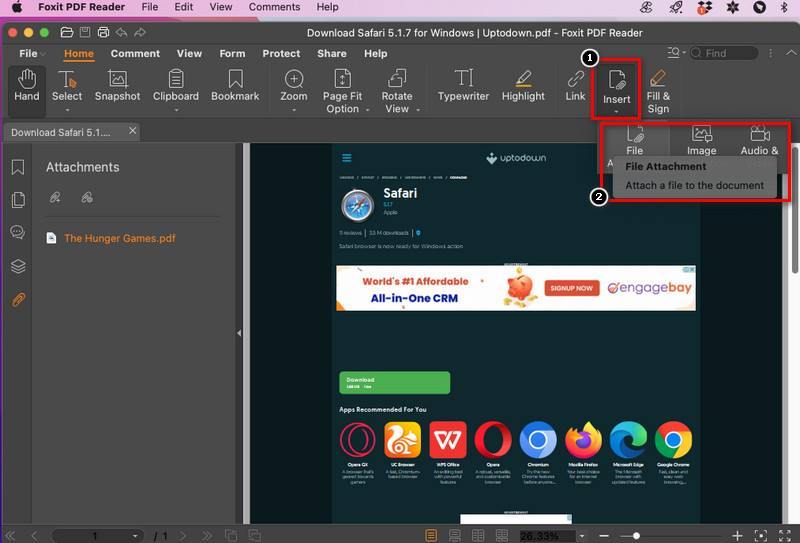Switch to the View ribbon tab
Viewport: 800px width, 543px height.
coord(189,54)
